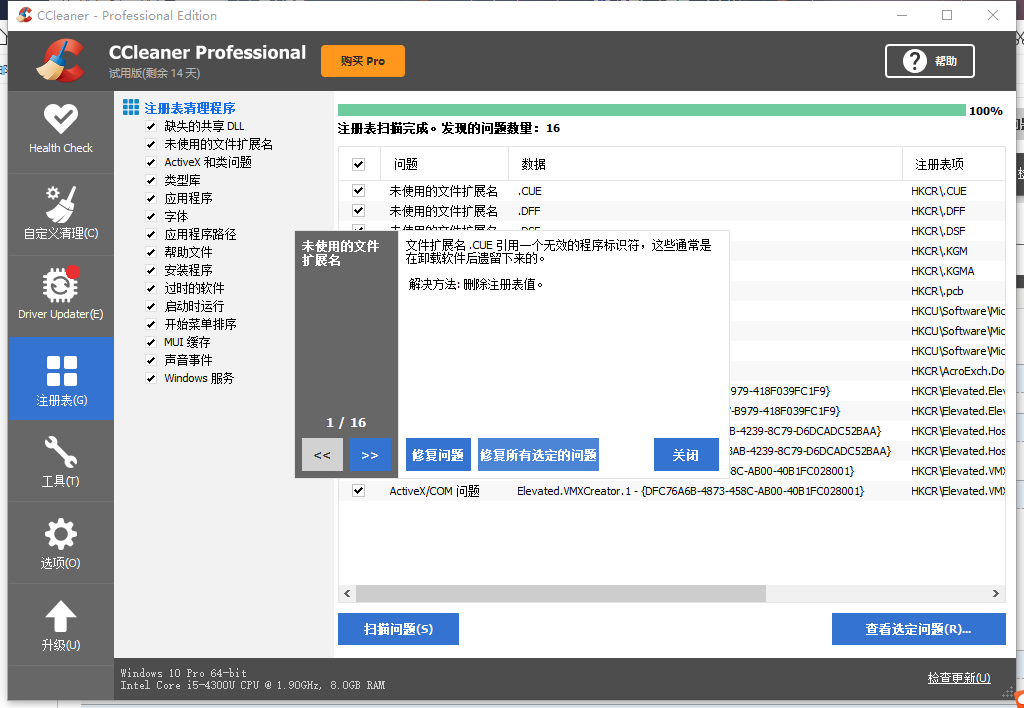Click the CCleaner logo in header
The height and width of the screenshot is (708, 1024).
pyautogui.click(x=61, y=60)
